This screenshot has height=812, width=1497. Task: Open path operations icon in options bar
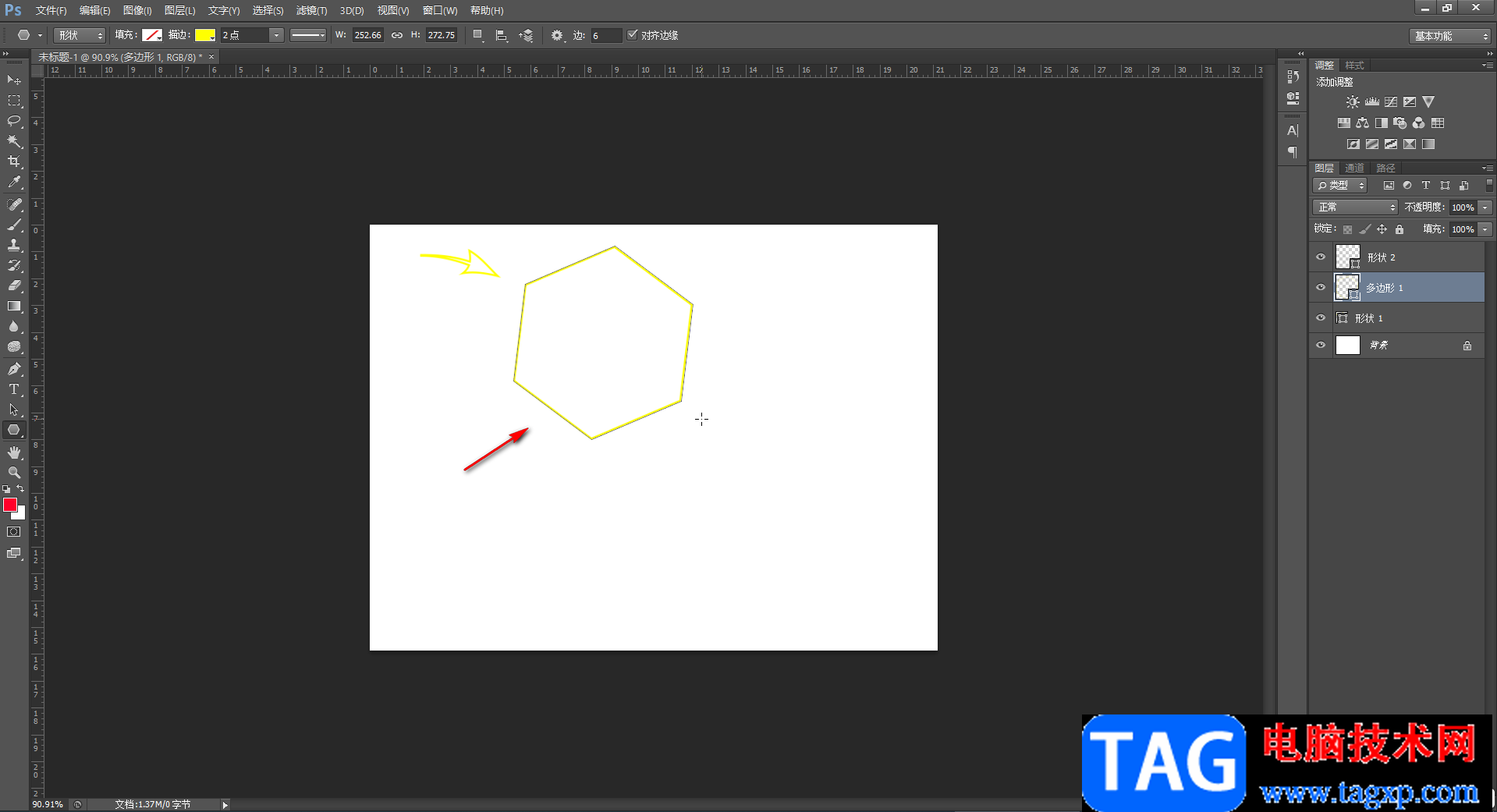click(x=478, y=35)
